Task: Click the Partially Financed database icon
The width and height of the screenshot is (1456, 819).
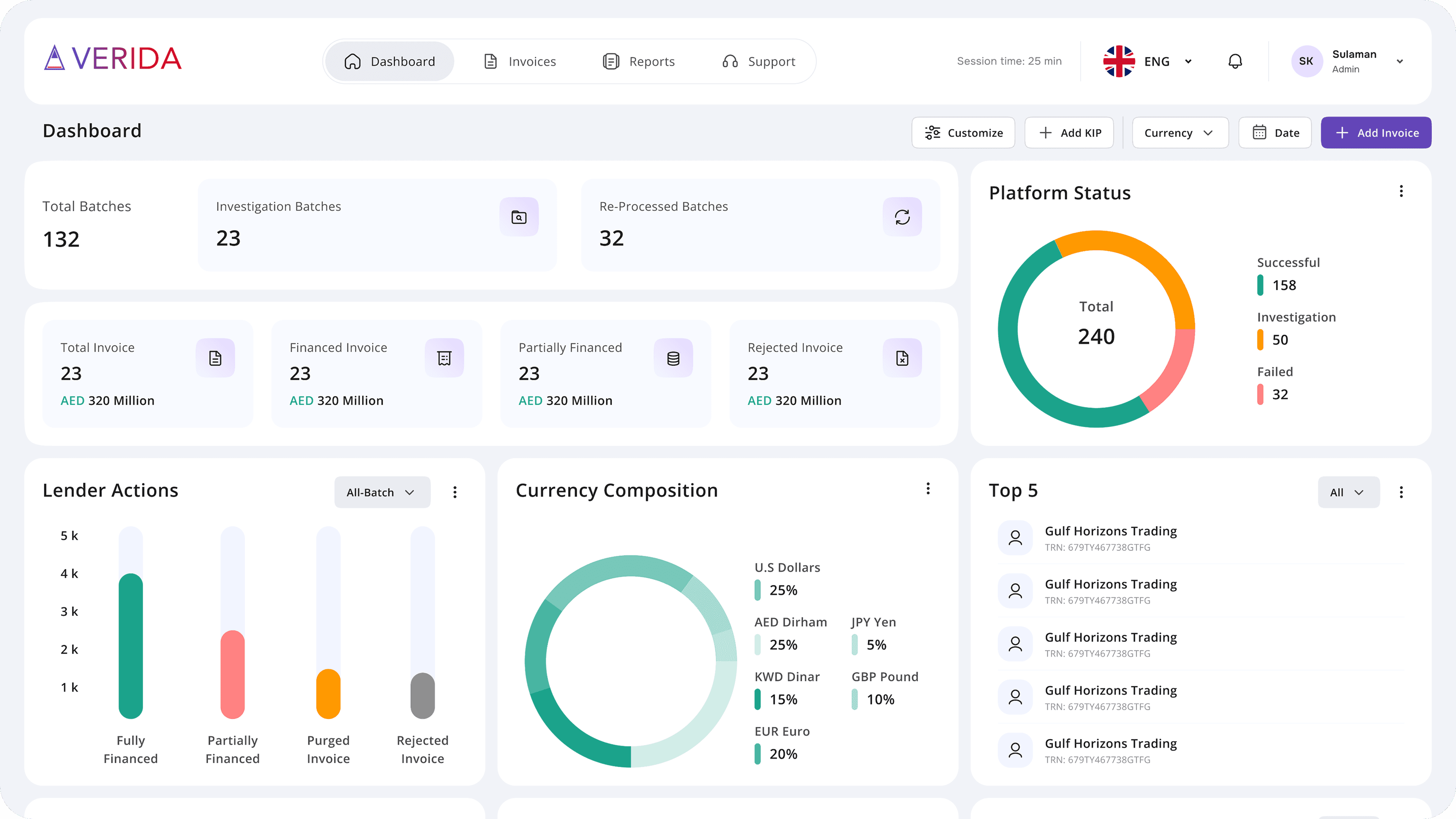Action: (x=673, y=358)
